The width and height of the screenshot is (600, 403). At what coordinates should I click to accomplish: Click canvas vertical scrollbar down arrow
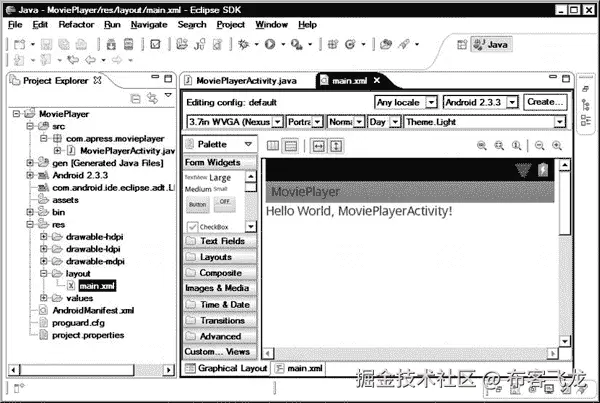565,341
